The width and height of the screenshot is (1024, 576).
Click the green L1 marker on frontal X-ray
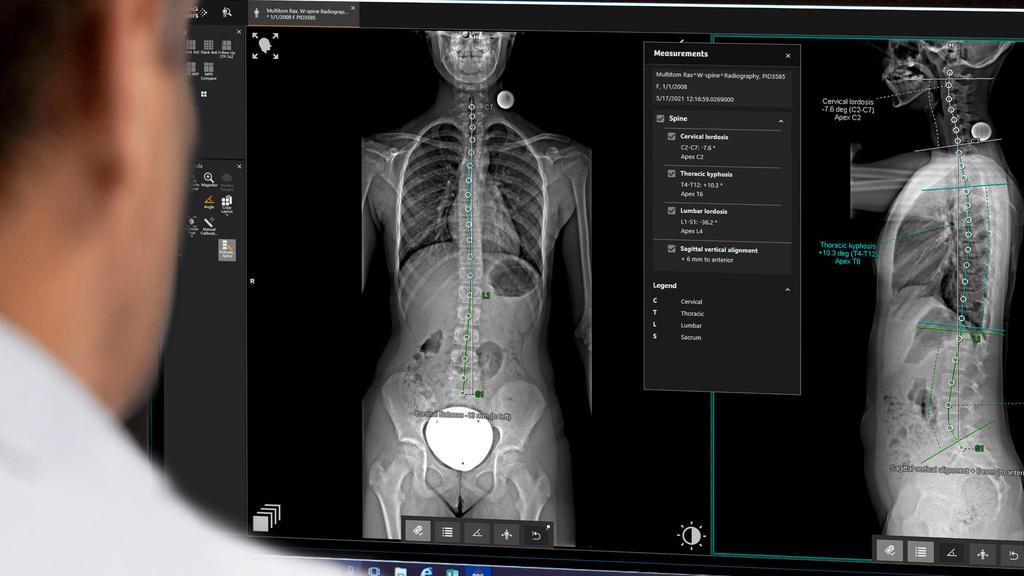coord(485,296)
